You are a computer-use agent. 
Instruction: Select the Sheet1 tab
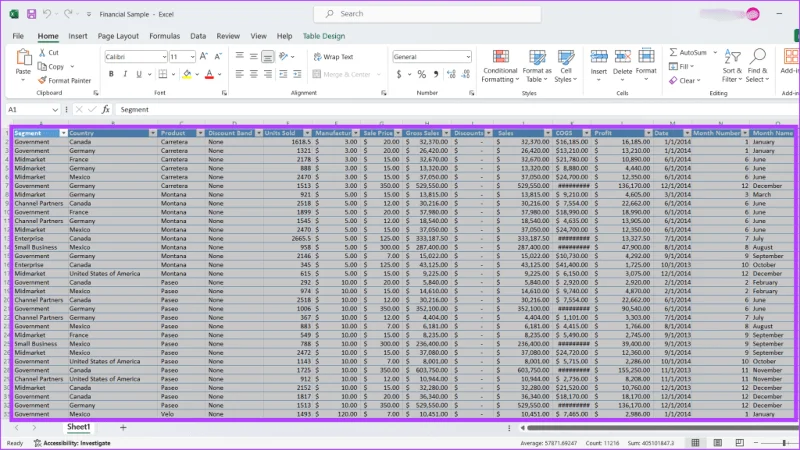[78, 427]
